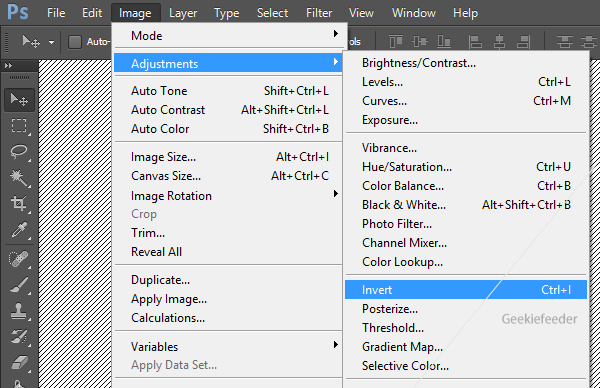
Task: Expand the toolbox panel with double arrows
Action: (x=8, y=66)
